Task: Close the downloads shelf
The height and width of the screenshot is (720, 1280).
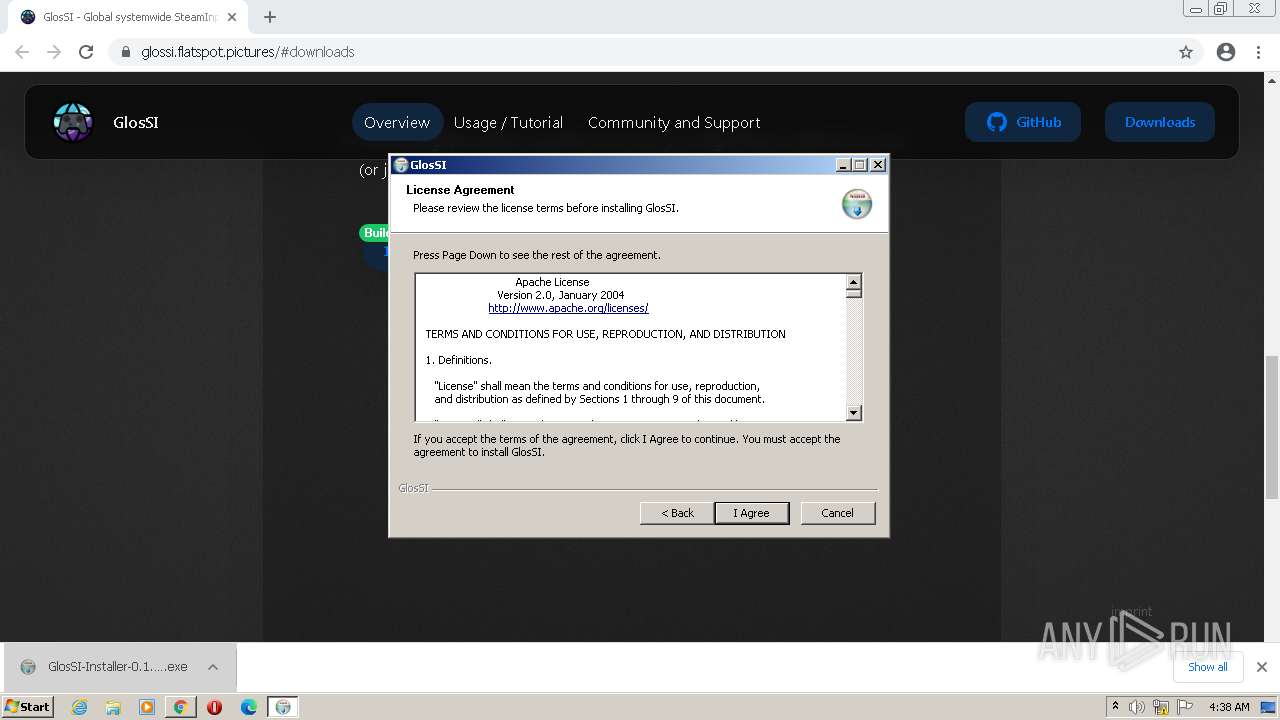Action: [x=1261, y=667]
